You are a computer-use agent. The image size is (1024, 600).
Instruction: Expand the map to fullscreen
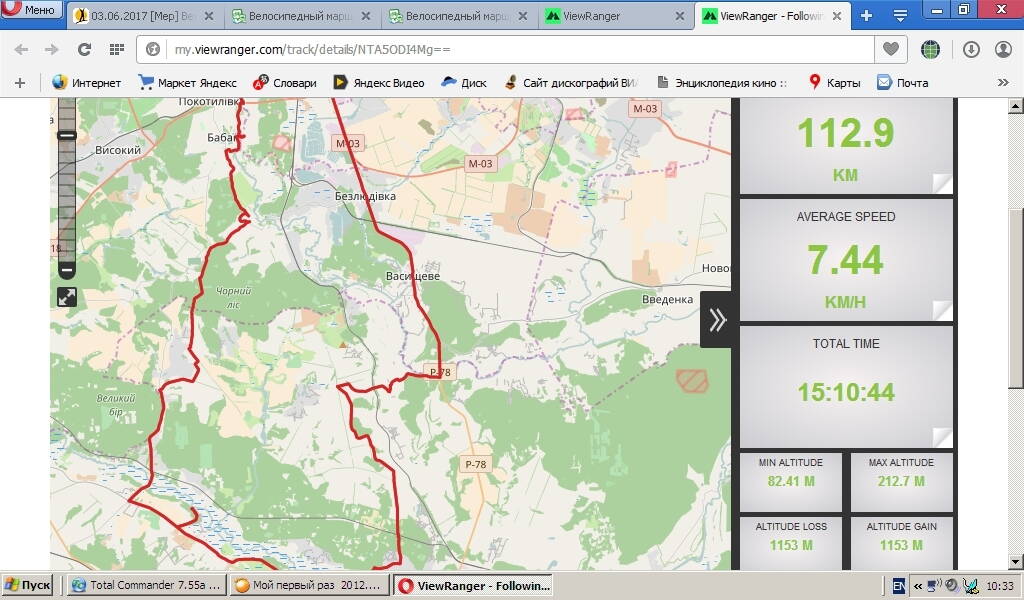click(67, 297)
